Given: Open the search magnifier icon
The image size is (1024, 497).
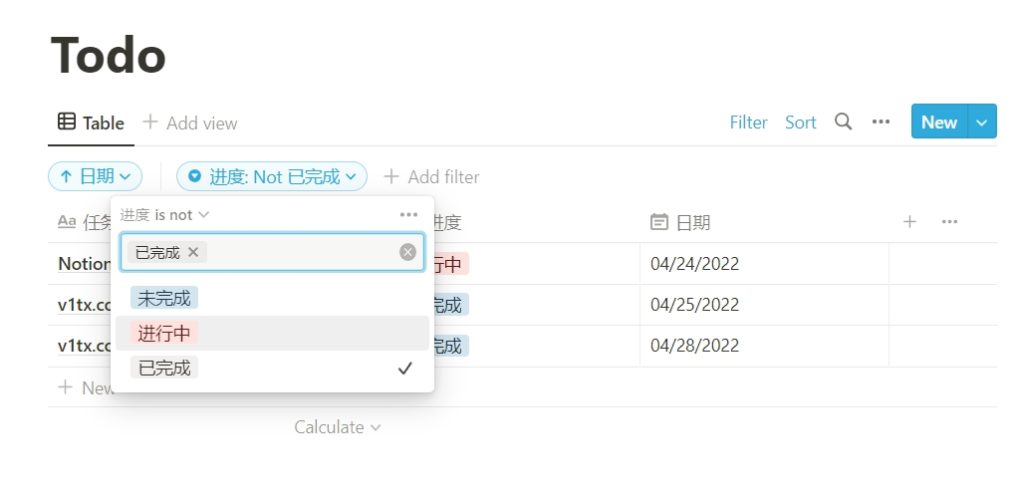Looking at the screenshot, I should coord(843,121).
